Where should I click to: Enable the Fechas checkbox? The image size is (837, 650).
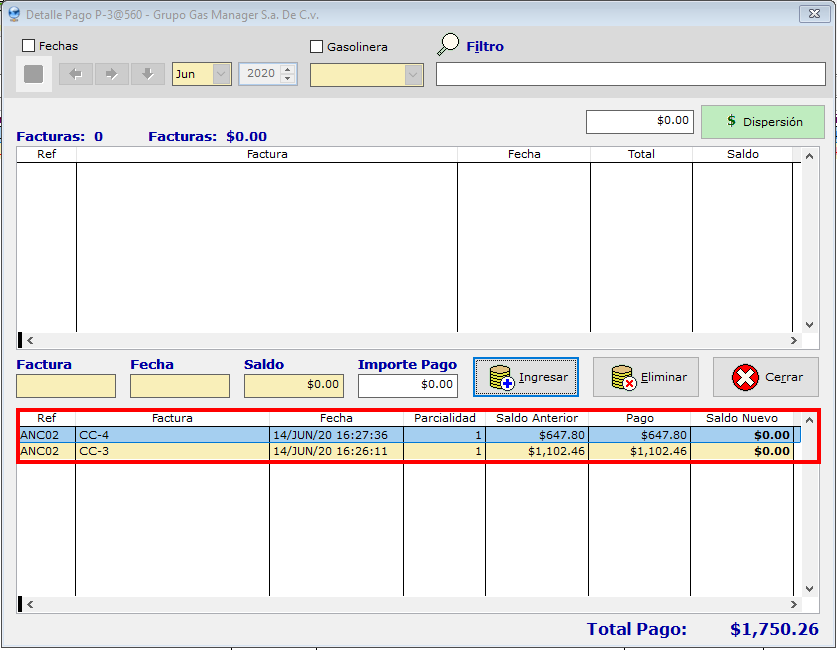(x=29, y=46)
